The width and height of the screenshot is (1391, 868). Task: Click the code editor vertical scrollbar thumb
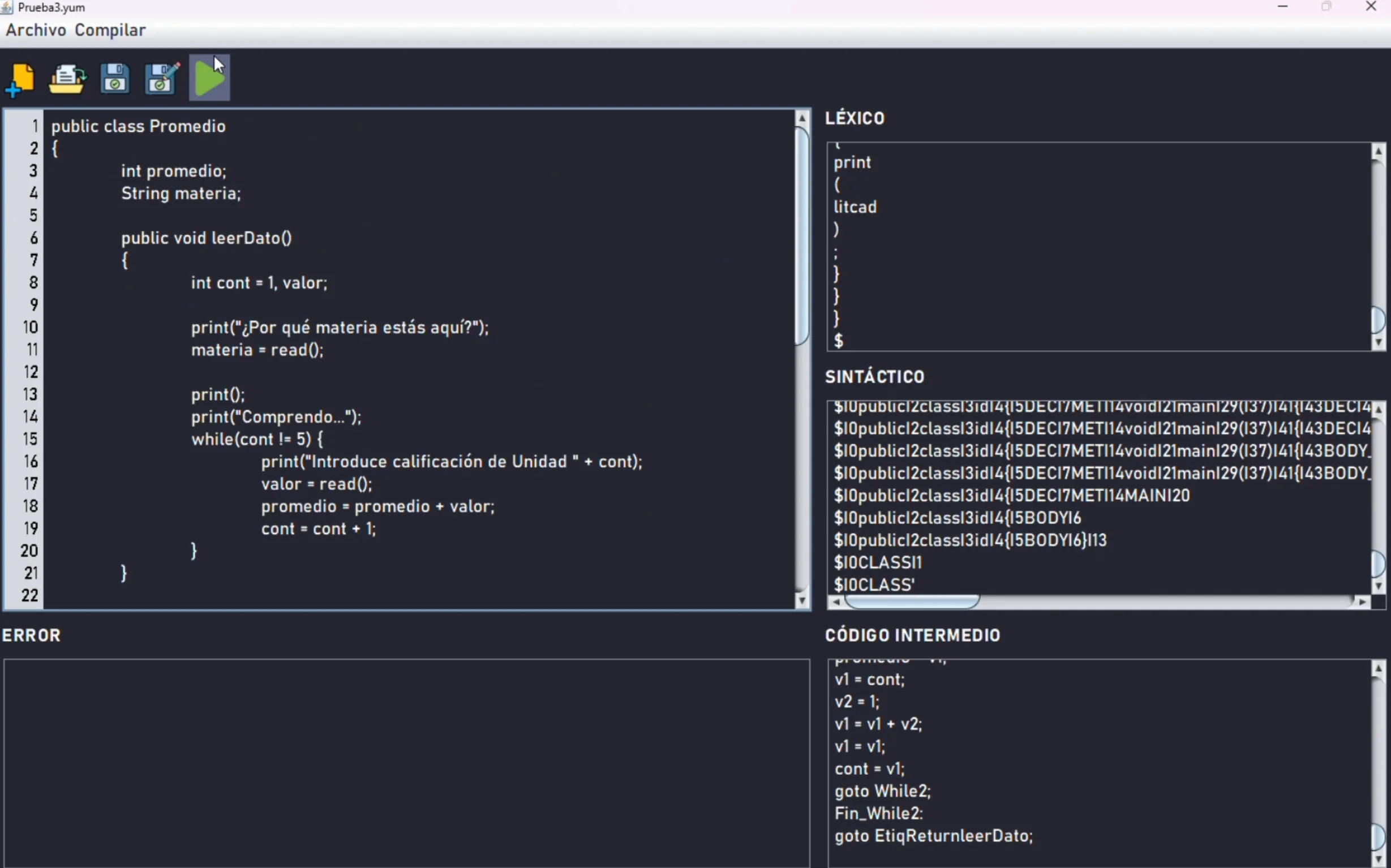pos(802,235)
